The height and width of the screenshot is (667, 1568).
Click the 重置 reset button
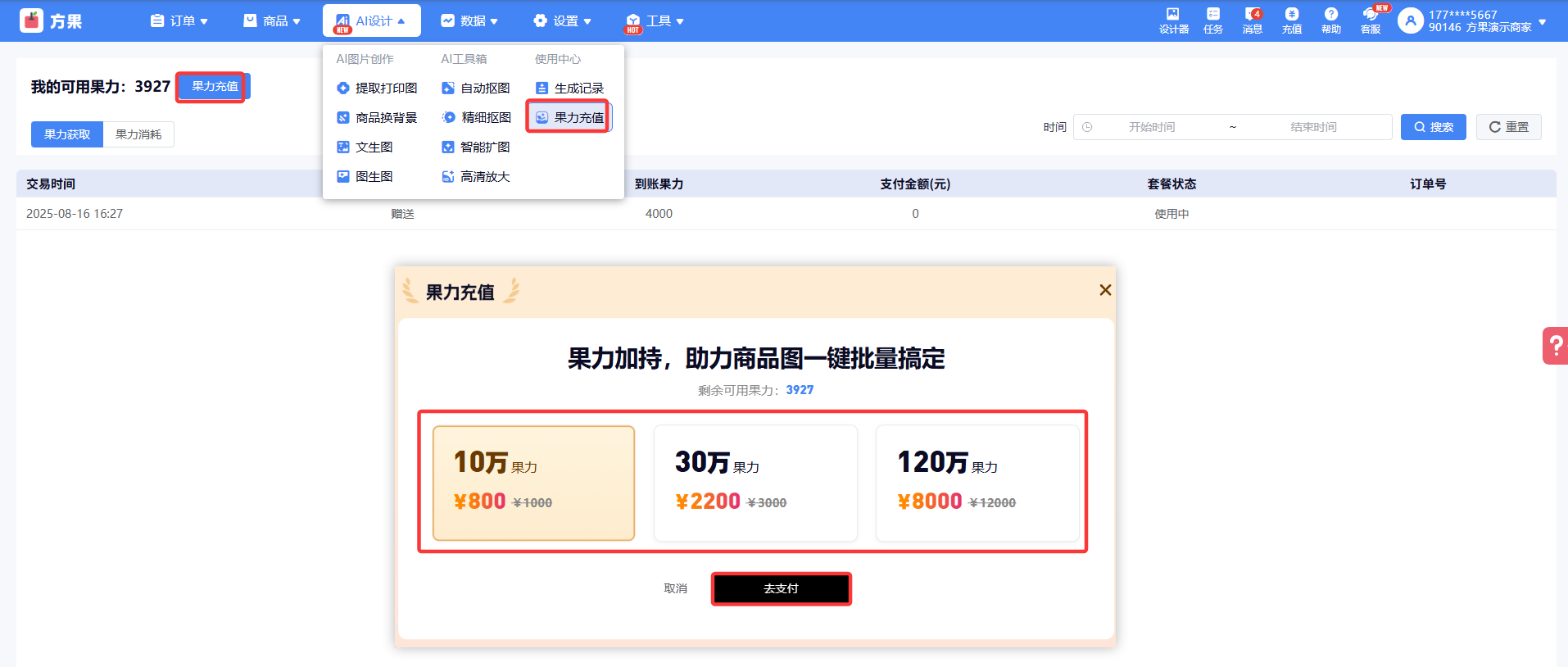pos(1509,127)
